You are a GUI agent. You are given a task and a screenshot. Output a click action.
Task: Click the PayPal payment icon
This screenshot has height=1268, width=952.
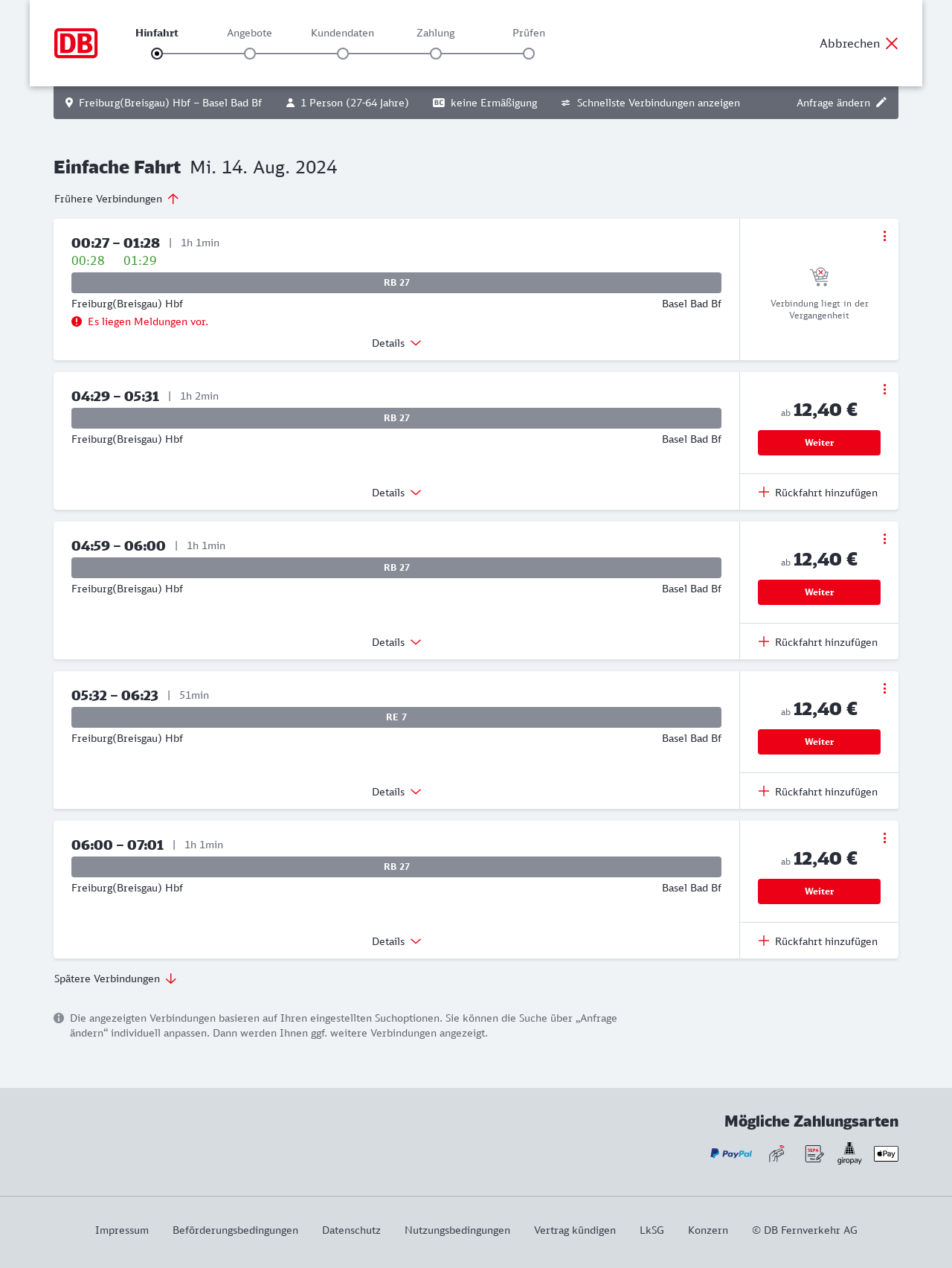coord(731,1153)
